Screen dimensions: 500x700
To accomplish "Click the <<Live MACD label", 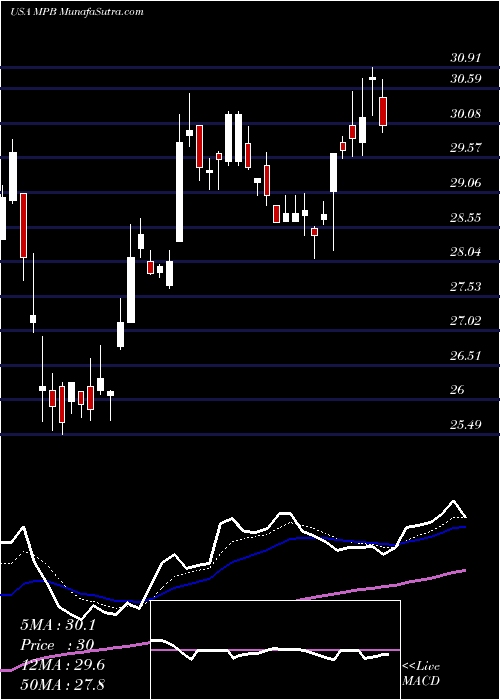I will tap(421, 674).
